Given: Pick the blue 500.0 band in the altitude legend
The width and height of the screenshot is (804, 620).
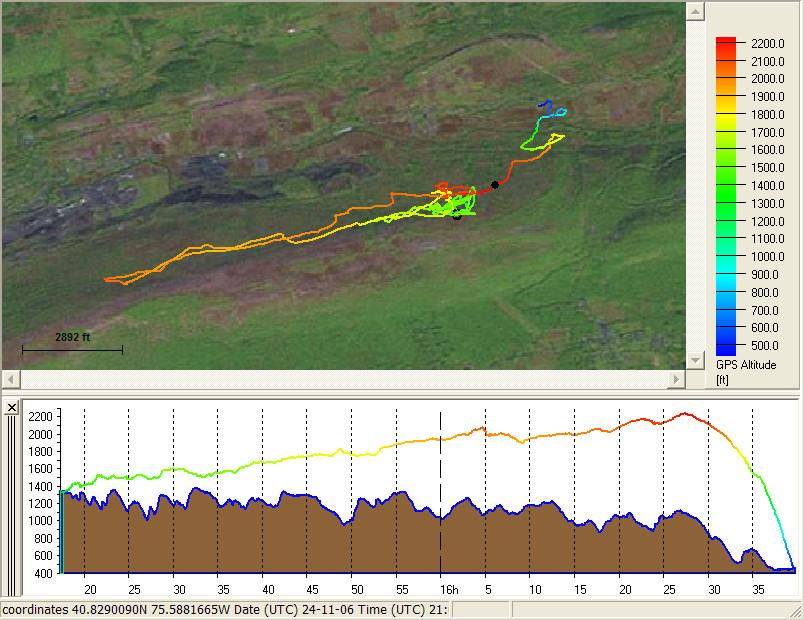Looking at the screenshot, I should [x=727, y=347].
